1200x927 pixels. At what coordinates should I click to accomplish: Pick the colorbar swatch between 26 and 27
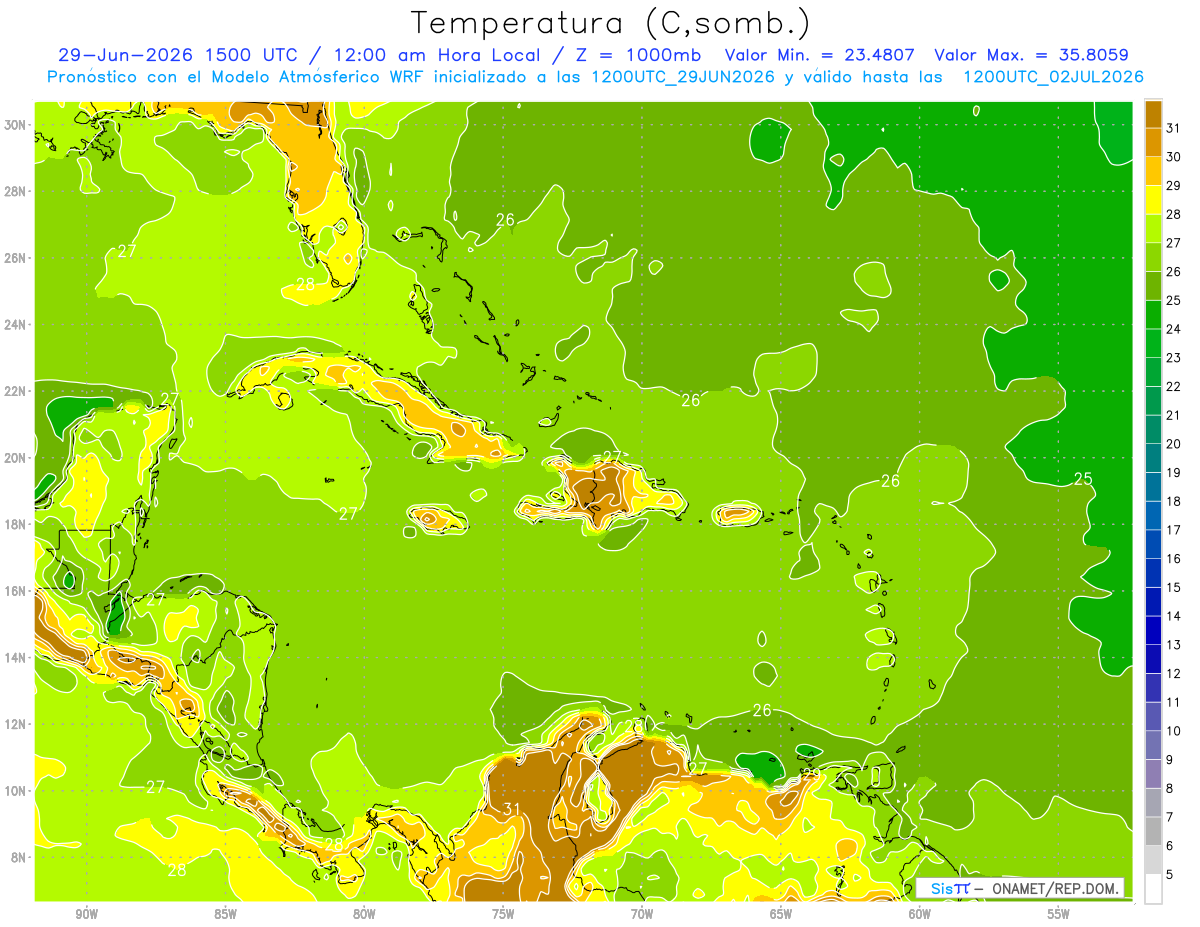coord(1153,256)
